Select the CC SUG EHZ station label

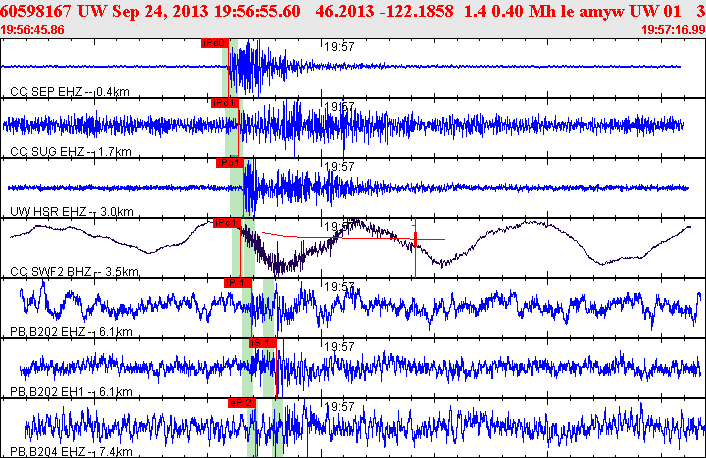(70, 152)
